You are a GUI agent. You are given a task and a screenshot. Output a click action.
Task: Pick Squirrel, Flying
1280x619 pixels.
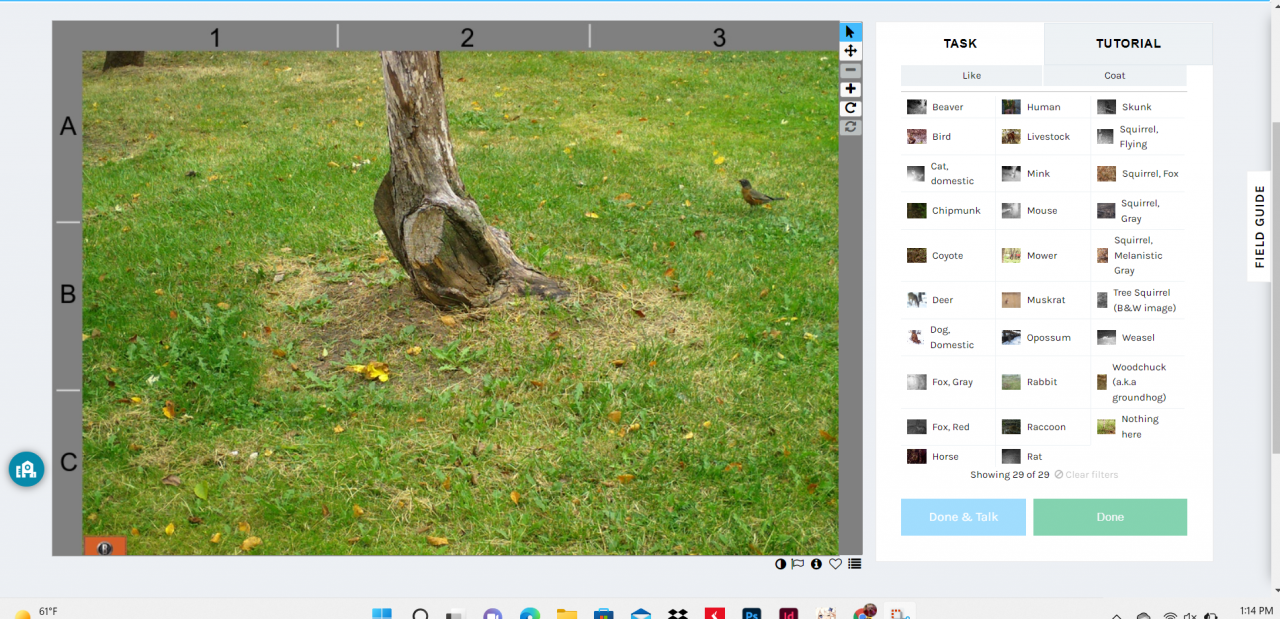click(x=1138, y=137)
